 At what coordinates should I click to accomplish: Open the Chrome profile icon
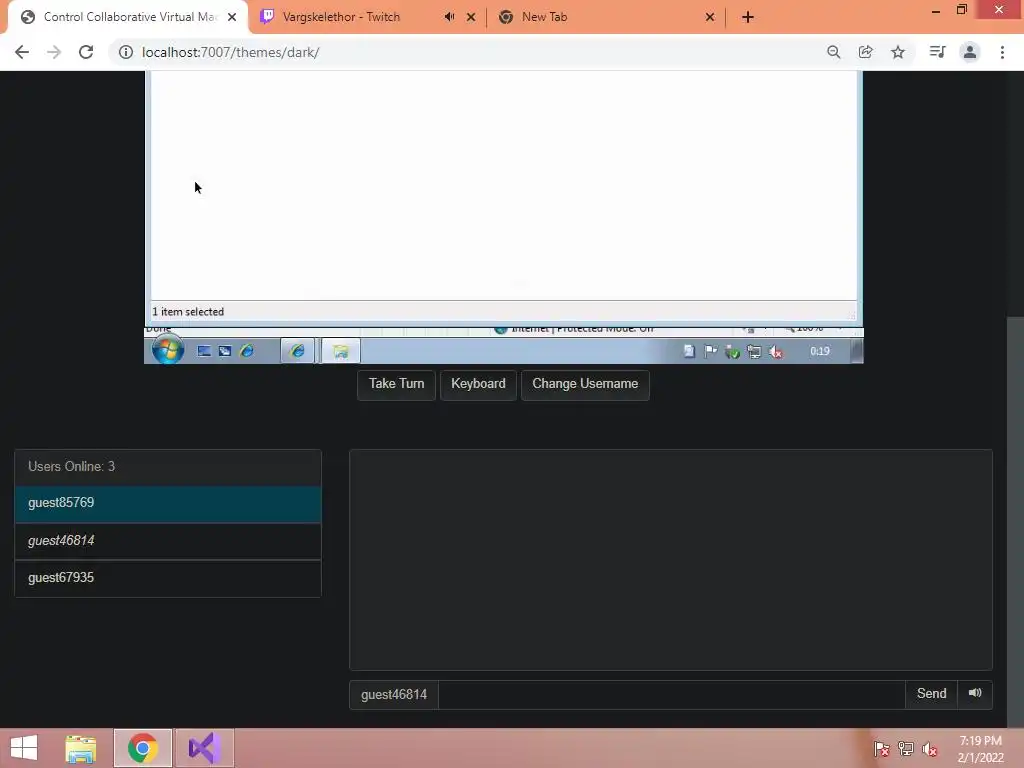(970, 52)
